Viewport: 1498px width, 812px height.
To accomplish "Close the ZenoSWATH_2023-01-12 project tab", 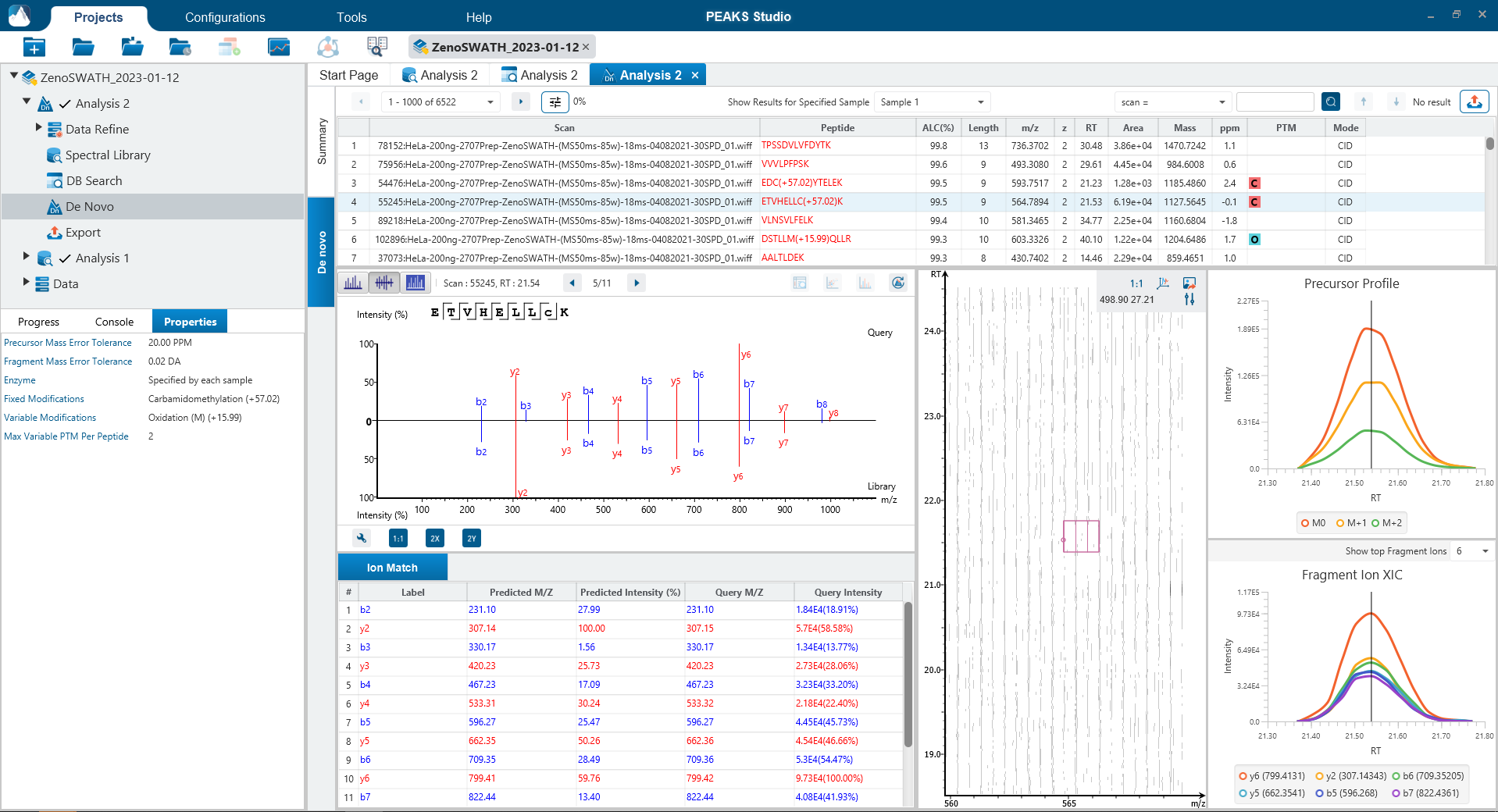I will 586,47.
